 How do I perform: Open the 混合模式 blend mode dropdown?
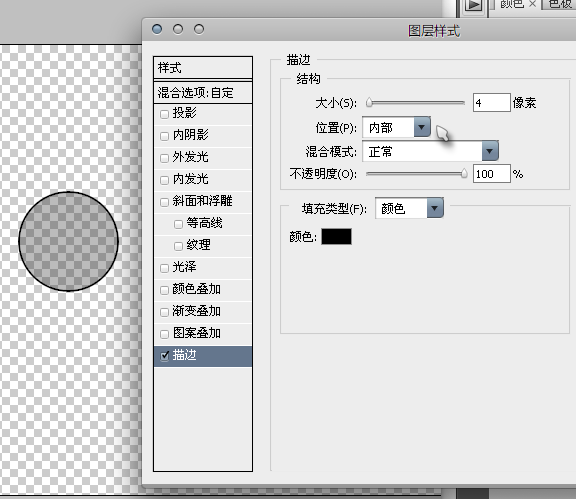(x=430, y=151)
